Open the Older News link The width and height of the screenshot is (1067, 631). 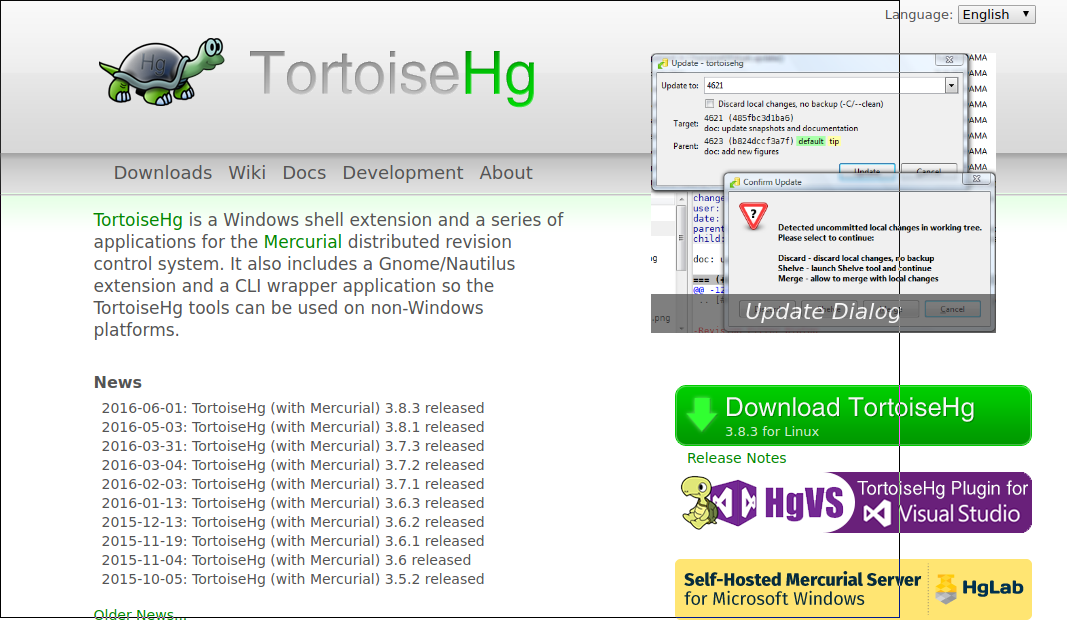[140, 615]
